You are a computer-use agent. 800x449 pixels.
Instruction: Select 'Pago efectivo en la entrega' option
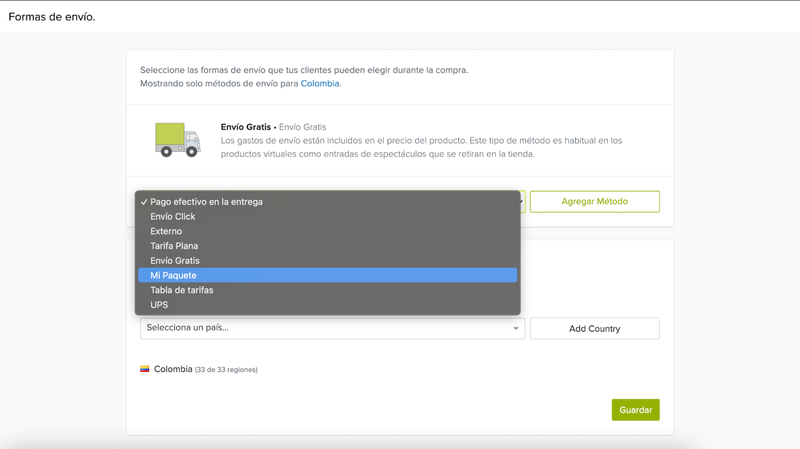[x=206, y=202]
